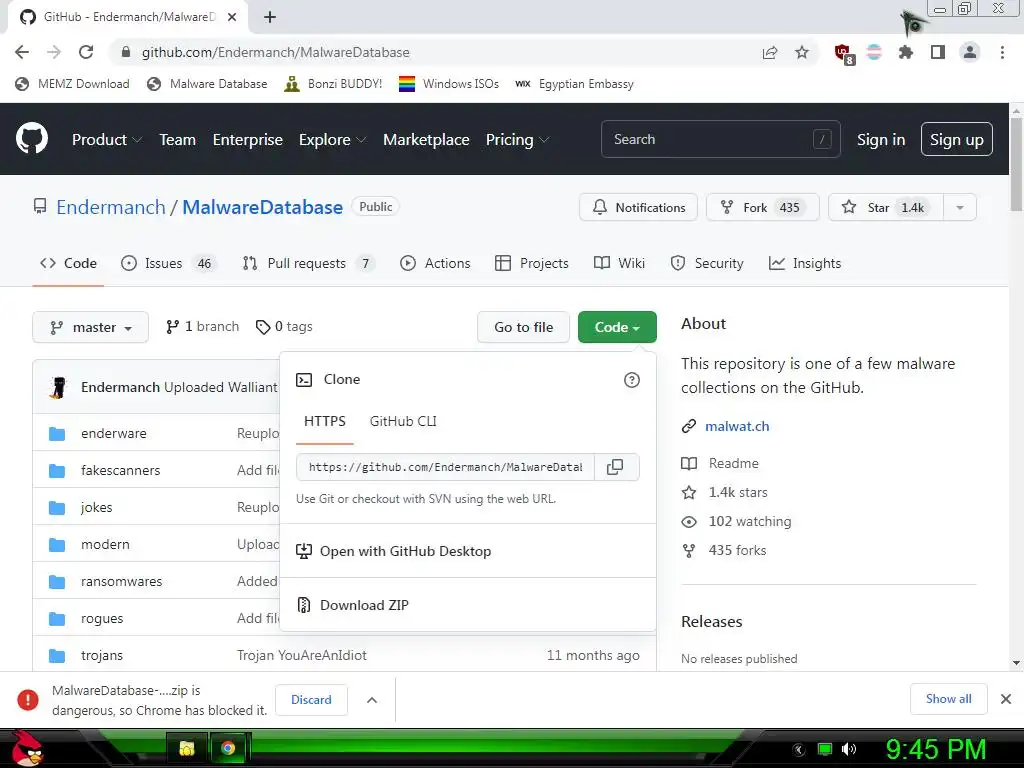Close the download bar with X
The height and width of the screenshot is (768, 1024).
(1006, 699)
